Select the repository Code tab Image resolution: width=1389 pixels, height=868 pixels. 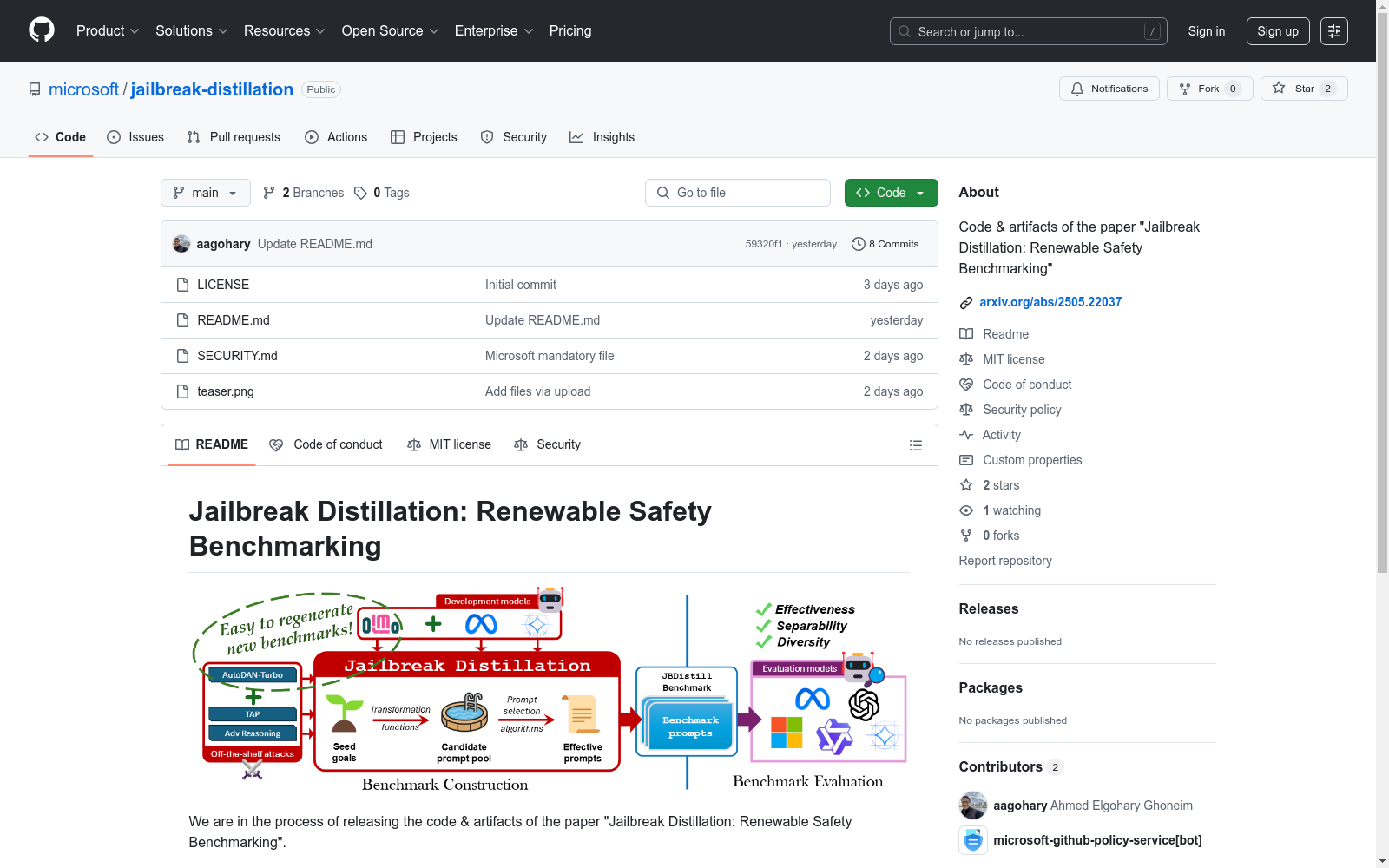[x=61, y=137]
